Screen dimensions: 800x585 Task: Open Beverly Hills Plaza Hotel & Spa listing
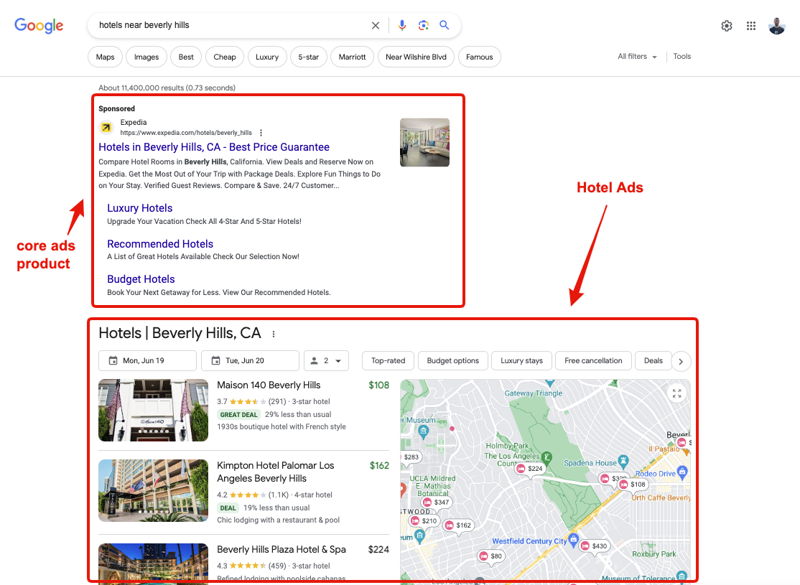281,549
